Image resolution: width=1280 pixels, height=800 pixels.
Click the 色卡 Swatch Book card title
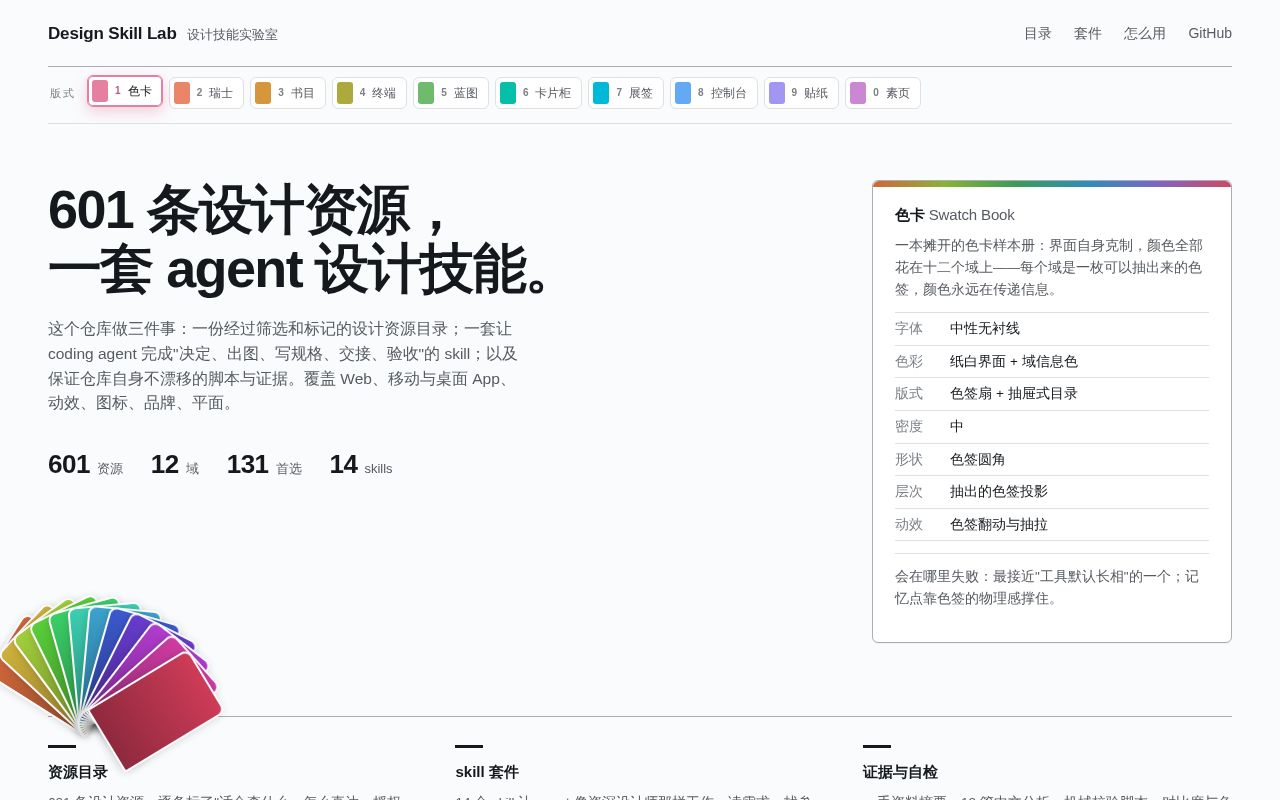coord(955,215)
